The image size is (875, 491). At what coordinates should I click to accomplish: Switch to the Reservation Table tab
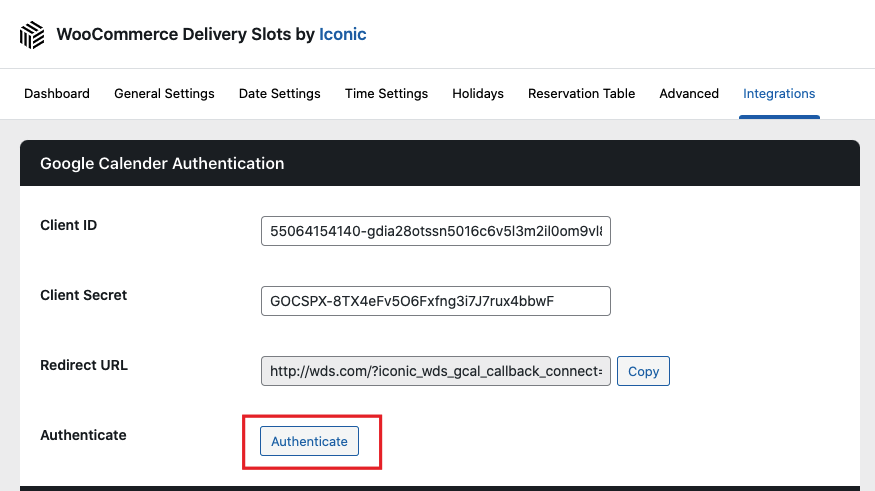pos(581,94)
